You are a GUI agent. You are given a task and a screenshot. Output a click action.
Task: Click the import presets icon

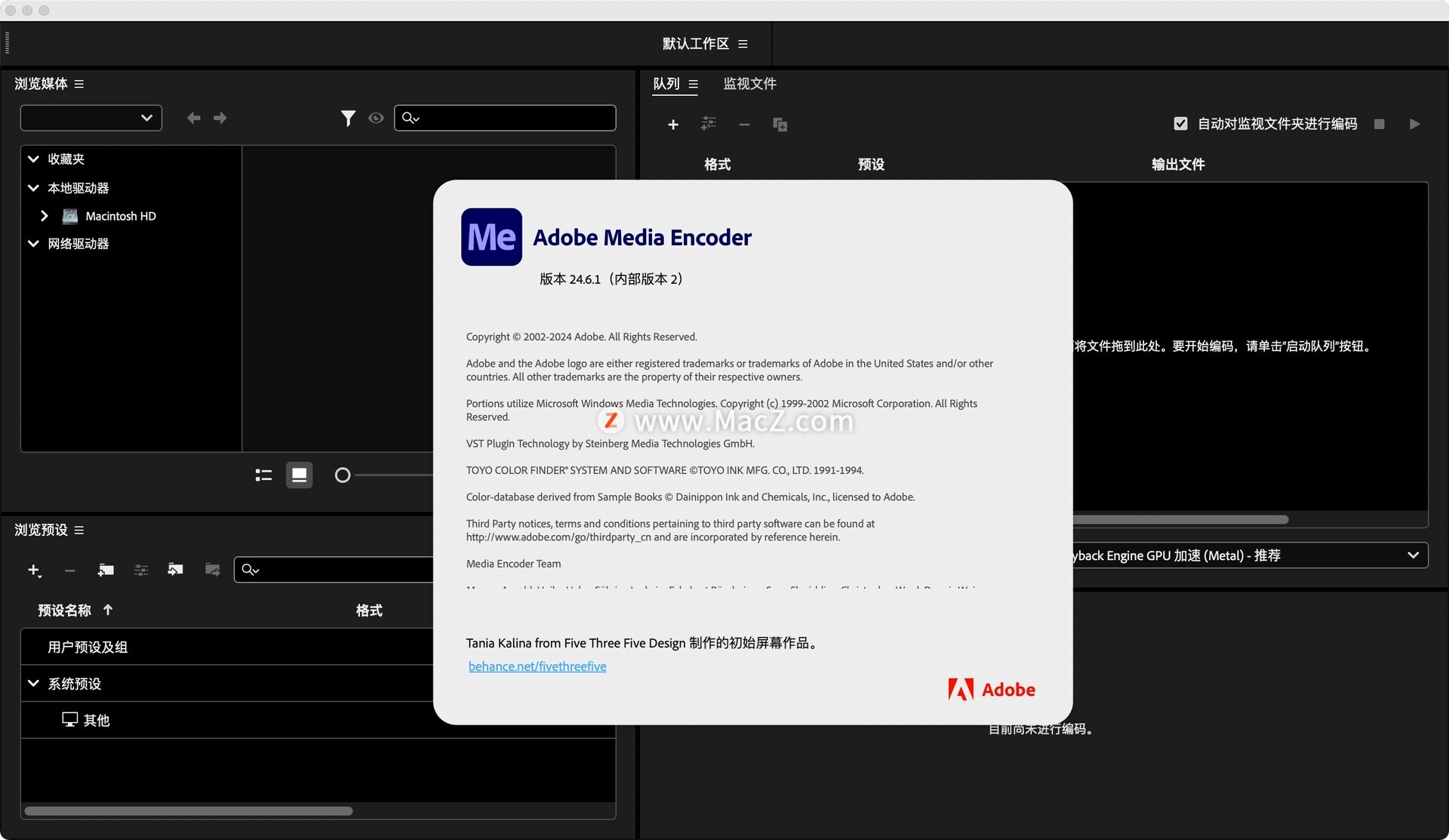(175, 569)
